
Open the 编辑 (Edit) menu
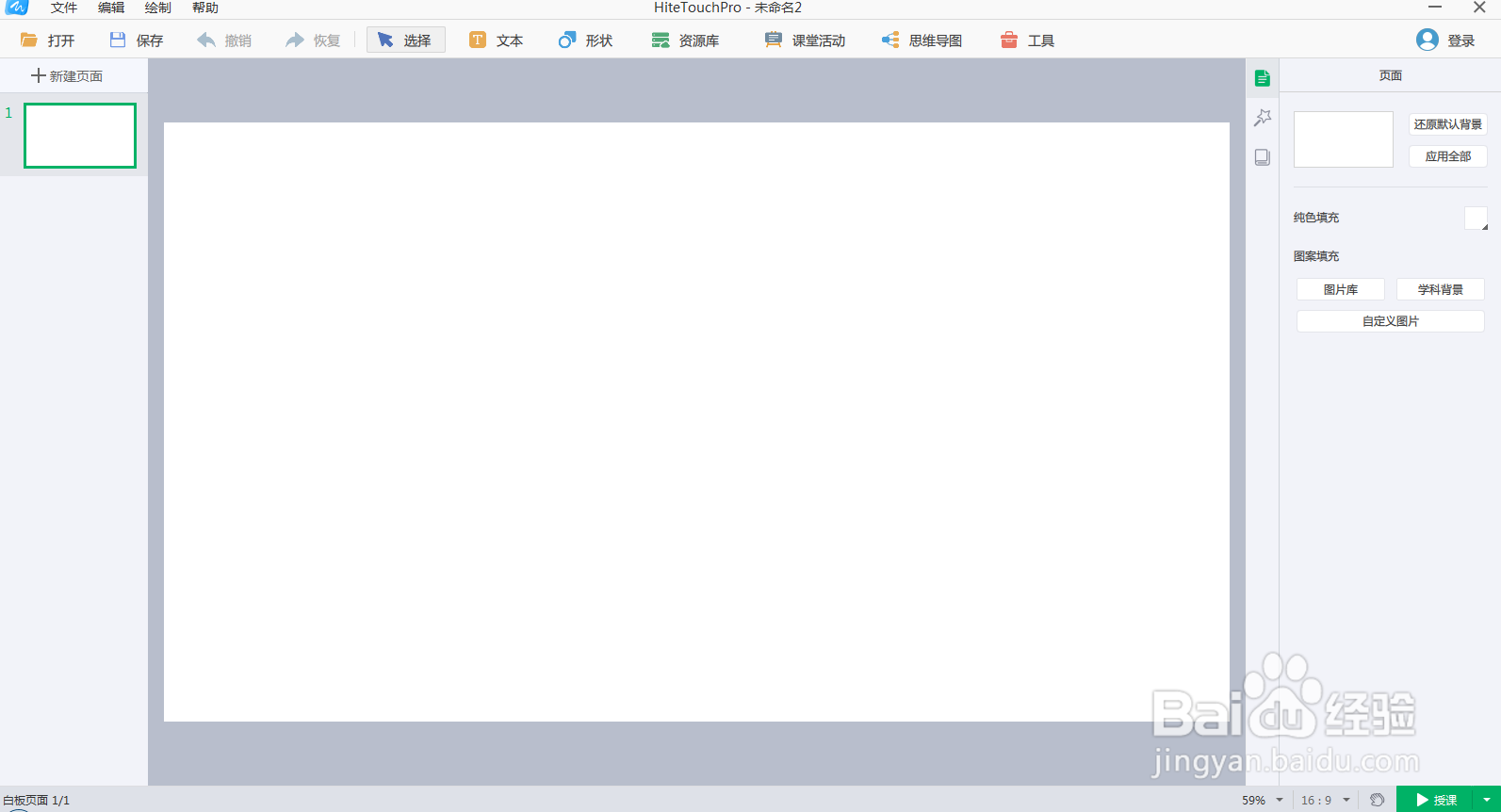coord(111,8)
